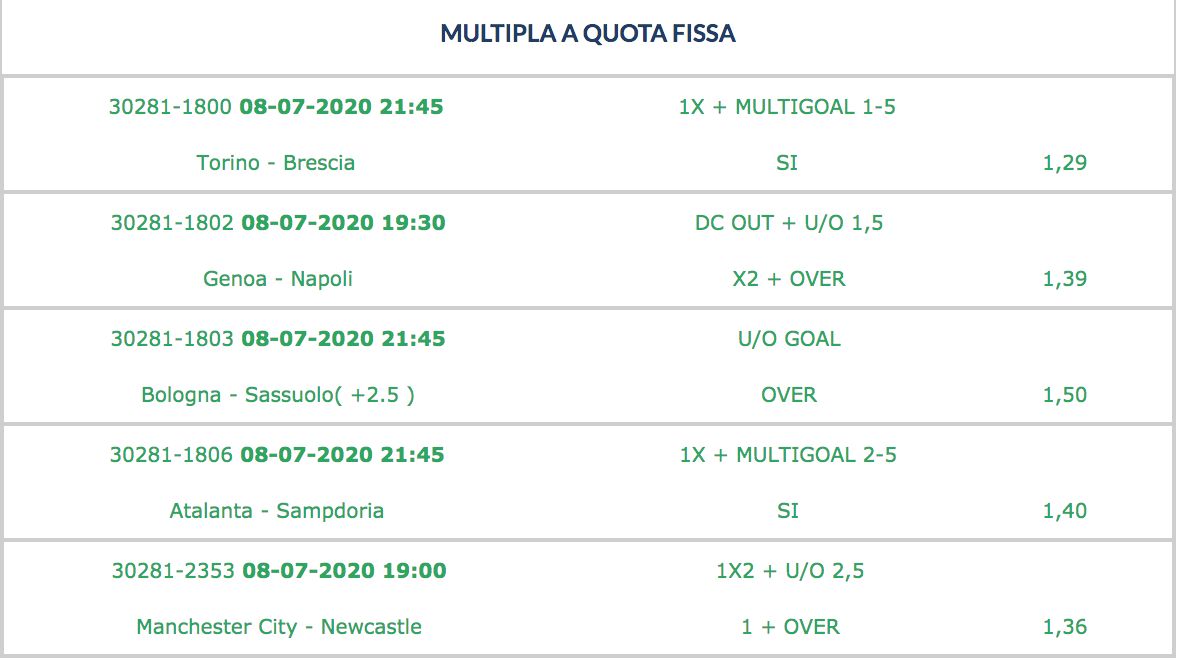This screenshot has height=658, width=1178.
Task: Click event code 30281-2353
Action: tap(173, 571)
